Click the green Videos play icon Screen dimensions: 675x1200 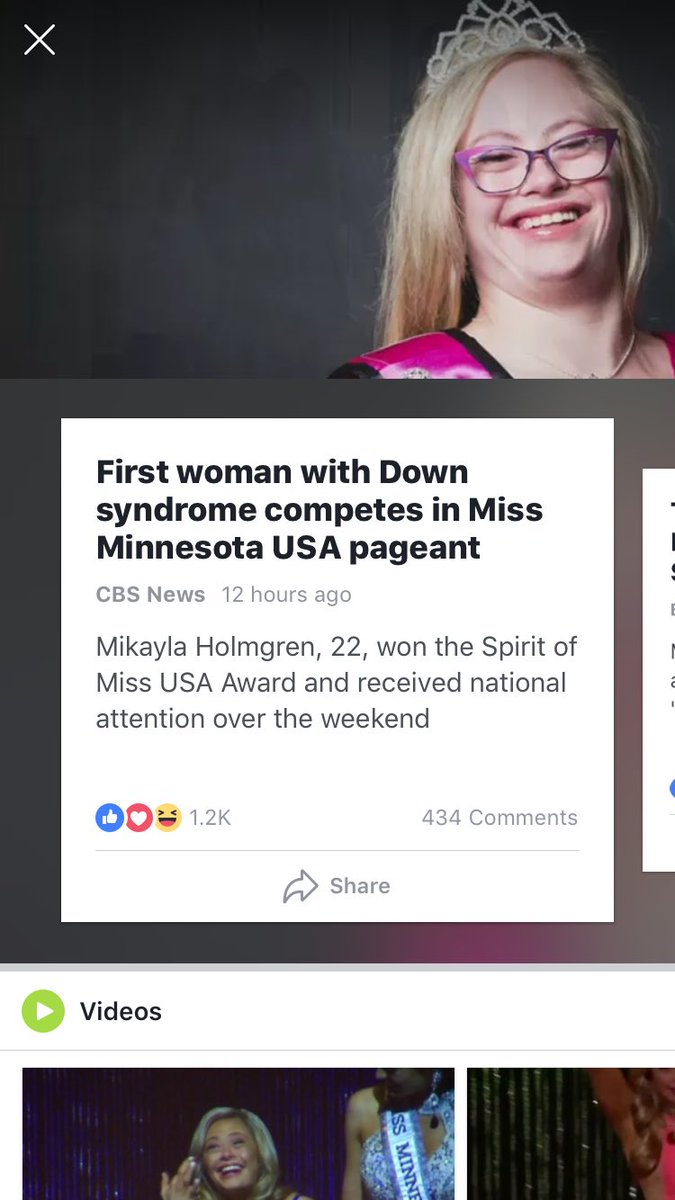point(43,1011)
